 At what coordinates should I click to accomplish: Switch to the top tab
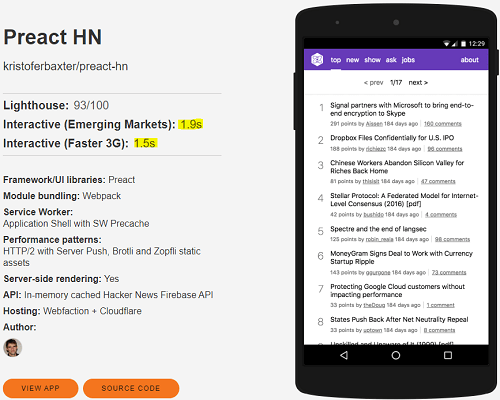tap(336, 60)
